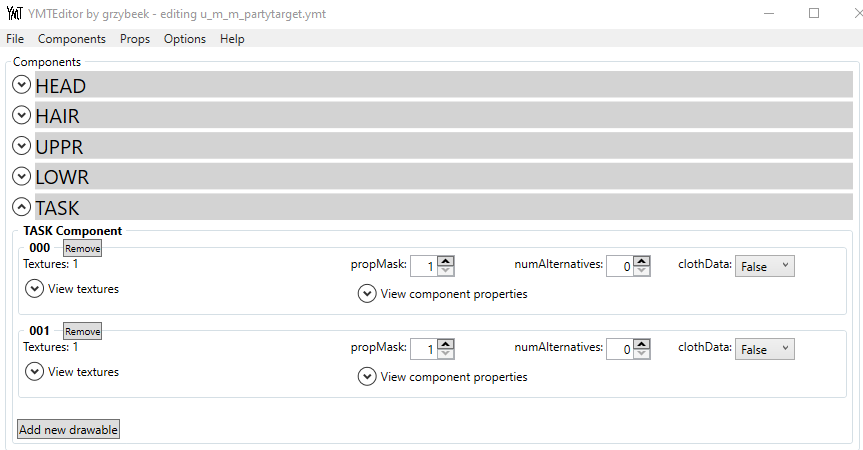Expand the LOWR component section
The height and width of the screenshot is (450, 863).
pyautogui.click(x=21, y=177)
